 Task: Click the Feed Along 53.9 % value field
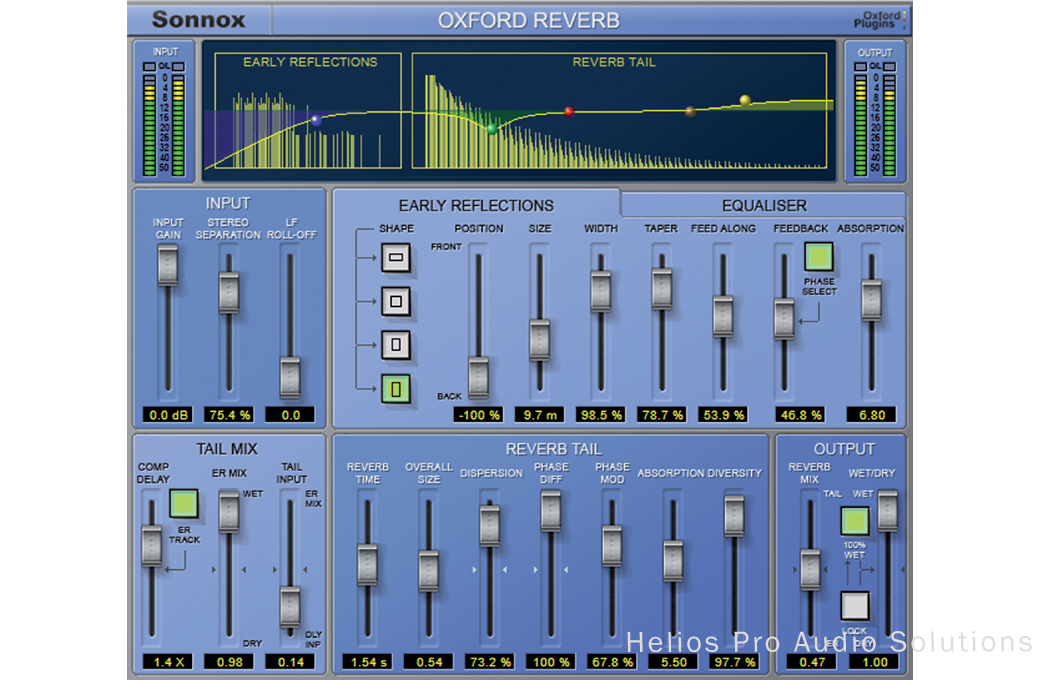click(723, 415)
